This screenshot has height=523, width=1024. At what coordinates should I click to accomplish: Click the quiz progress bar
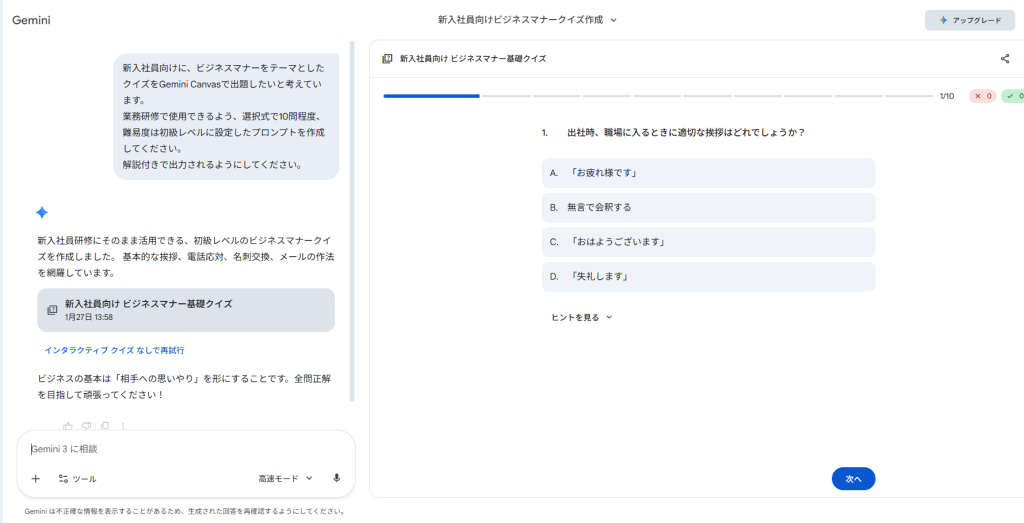click(657, 96)
